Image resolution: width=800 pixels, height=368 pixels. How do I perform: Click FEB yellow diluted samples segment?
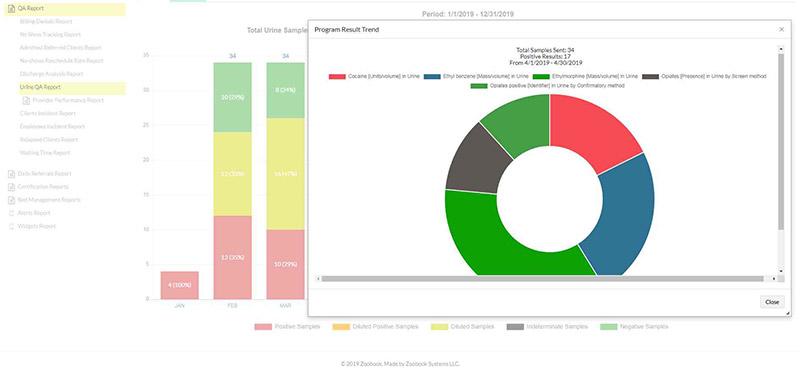pos(233,174)
